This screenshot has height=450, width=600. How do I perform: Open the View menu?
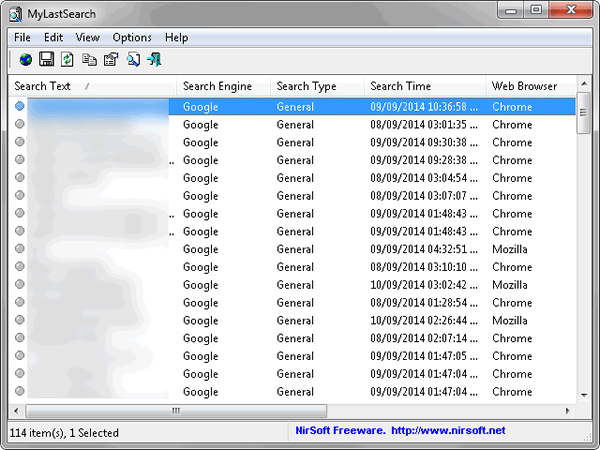88,38
